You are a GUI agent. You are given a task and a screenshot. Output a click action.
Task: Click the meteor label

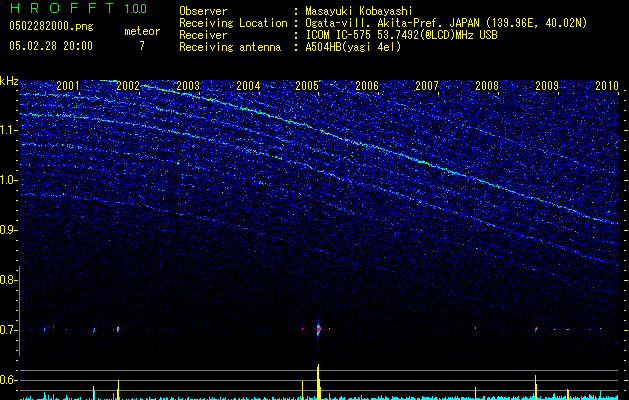tap(142, 31)
